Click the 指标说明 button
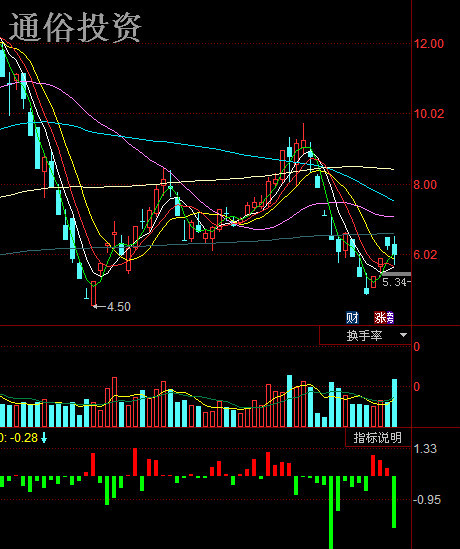460x549 pixels. point(378,437)
